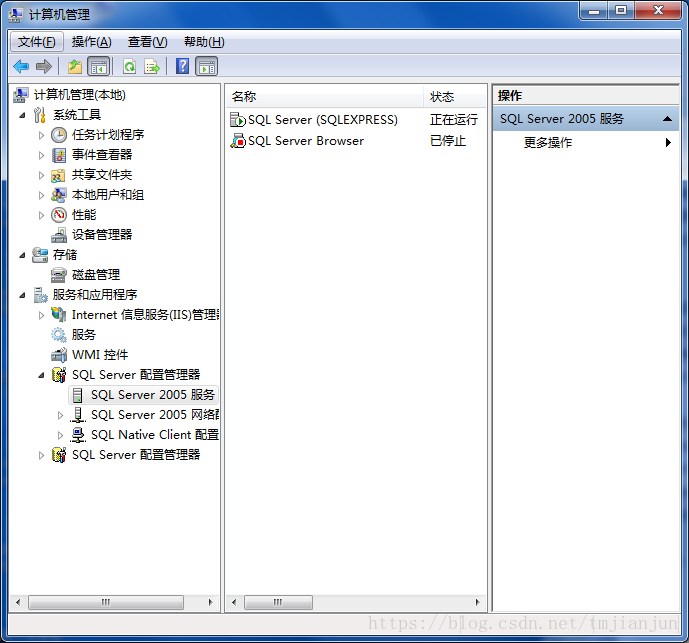The width and height of the screenshot is (689, 643).
Task: Select the SQL Server Browser row name
Action: pyautogui.click(x=306, y=141)
